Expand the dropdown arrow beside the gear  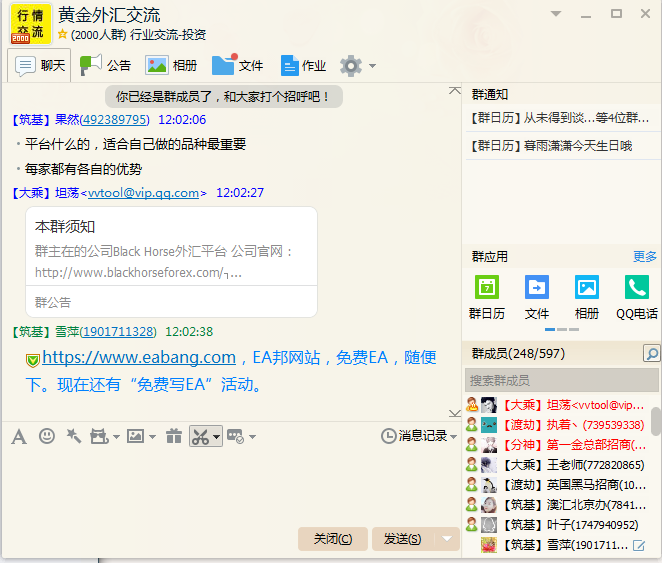click(x=372, y=66)
